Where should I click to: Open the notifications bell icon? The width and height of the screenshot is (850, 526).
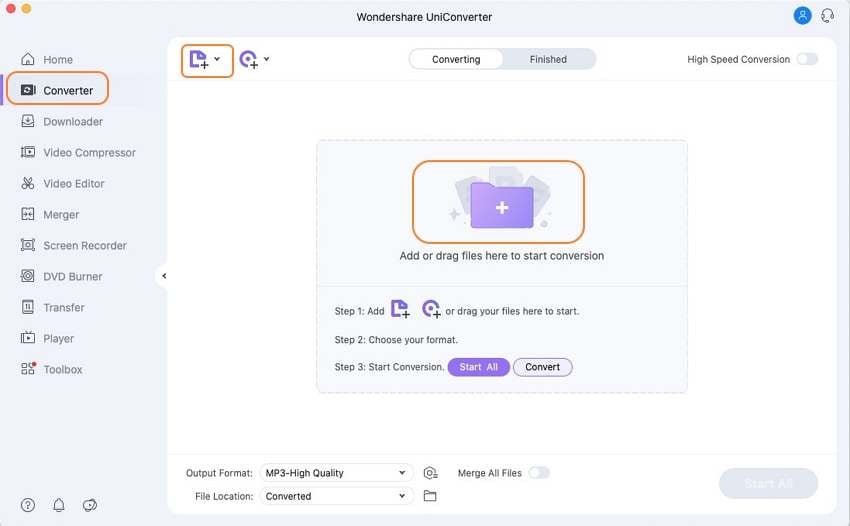[x=59, y=505]
